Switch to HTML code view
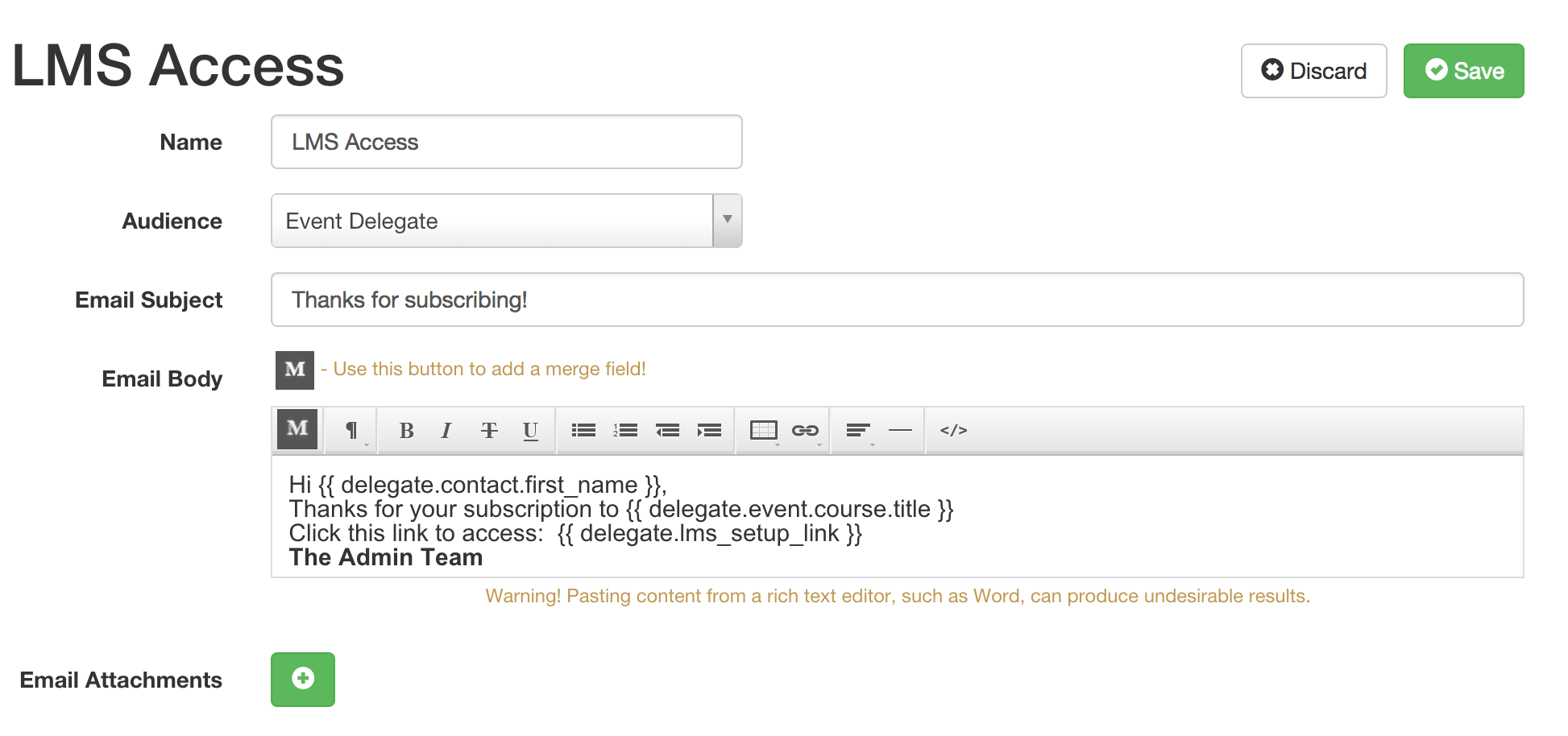The width and height of the screenshot is (1568, 736). [953, 431]
